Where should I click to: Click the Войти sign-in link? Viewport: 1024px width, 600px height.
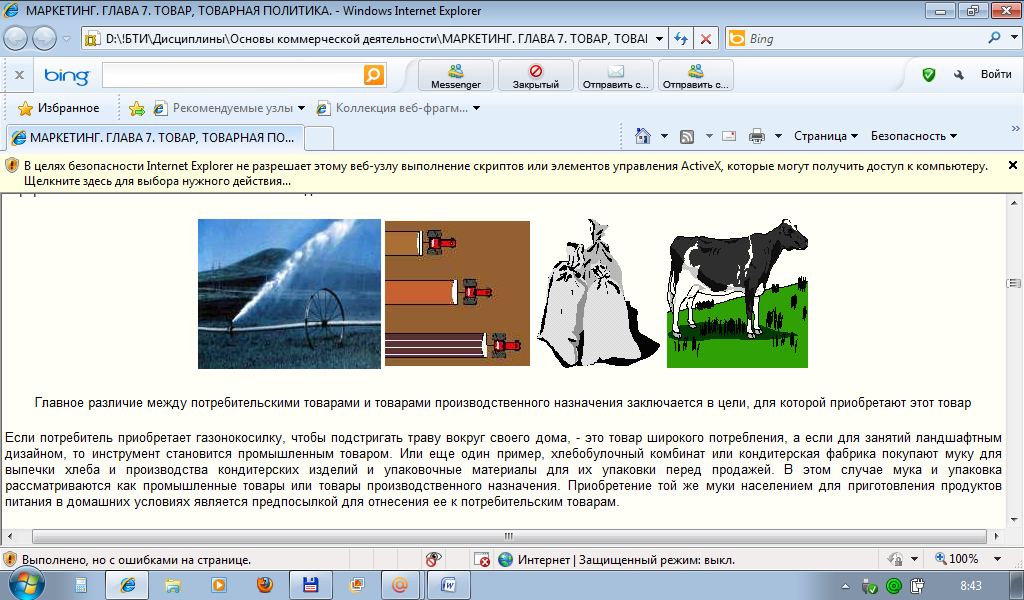tap(996, 74)
